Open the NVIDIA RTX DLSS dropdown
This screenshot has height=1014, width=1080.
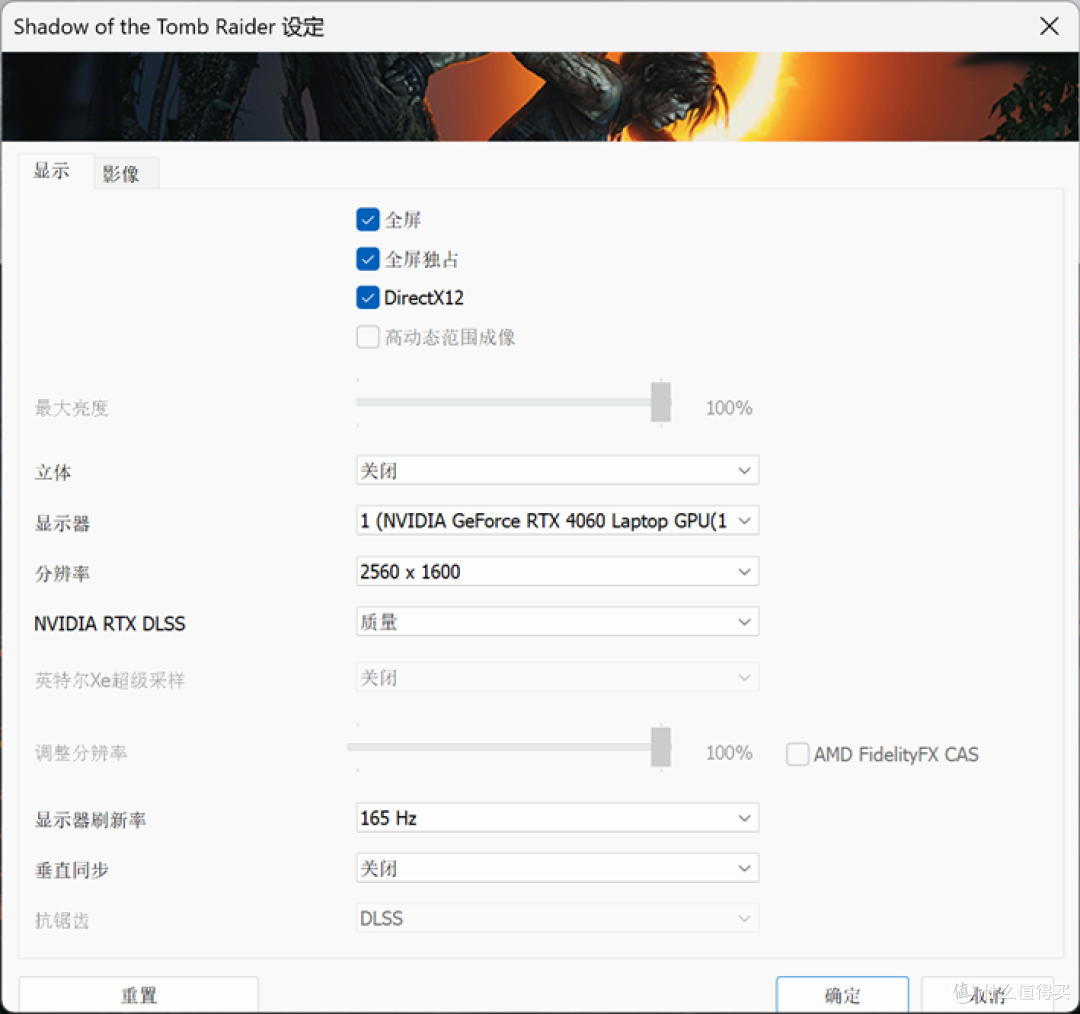point(557,622)
